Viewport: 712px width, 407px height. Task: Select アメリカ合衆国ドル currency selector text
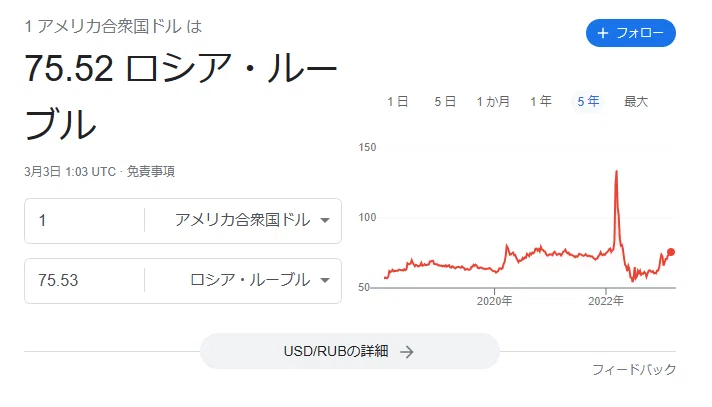point(242,220)
